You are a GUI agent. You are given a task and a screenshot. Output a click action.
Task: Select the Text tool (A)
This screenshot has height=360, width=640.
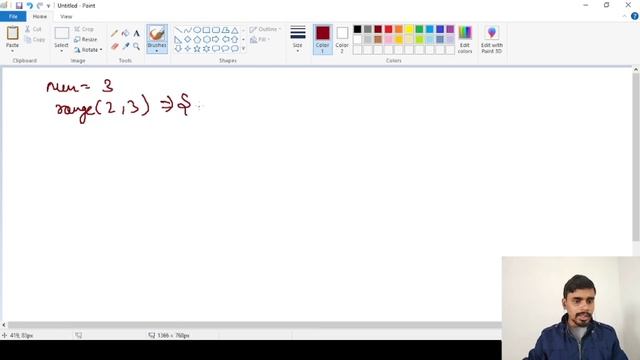coord(136,33)
